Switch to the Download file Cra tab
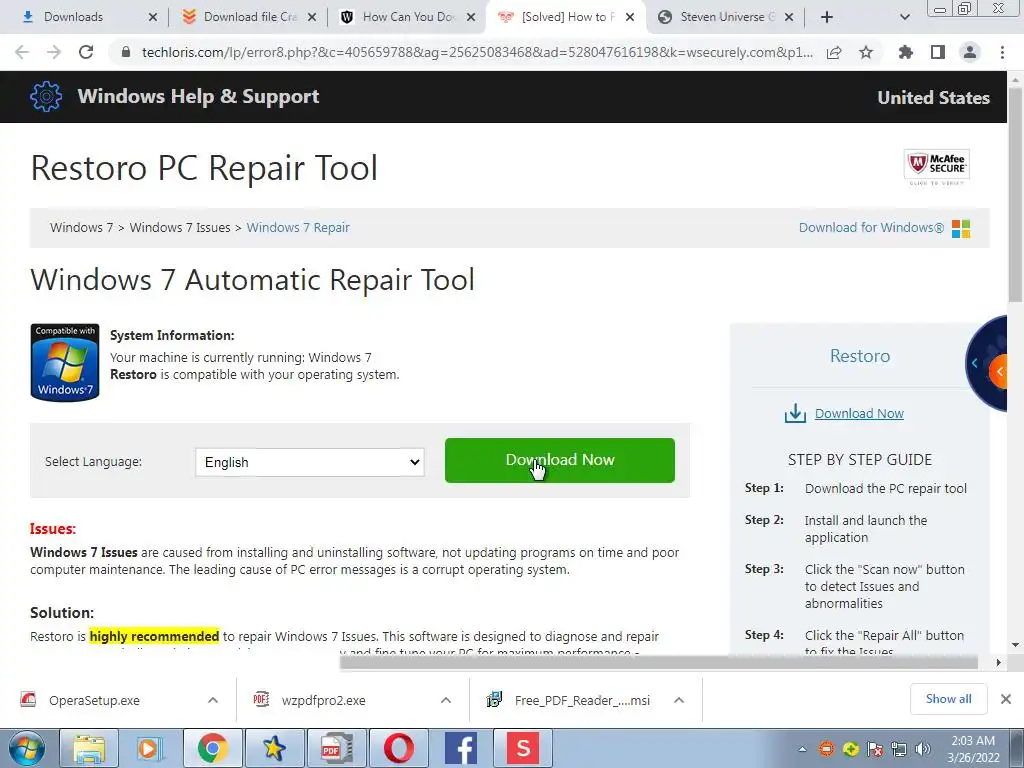 click(x=250, y=17)
